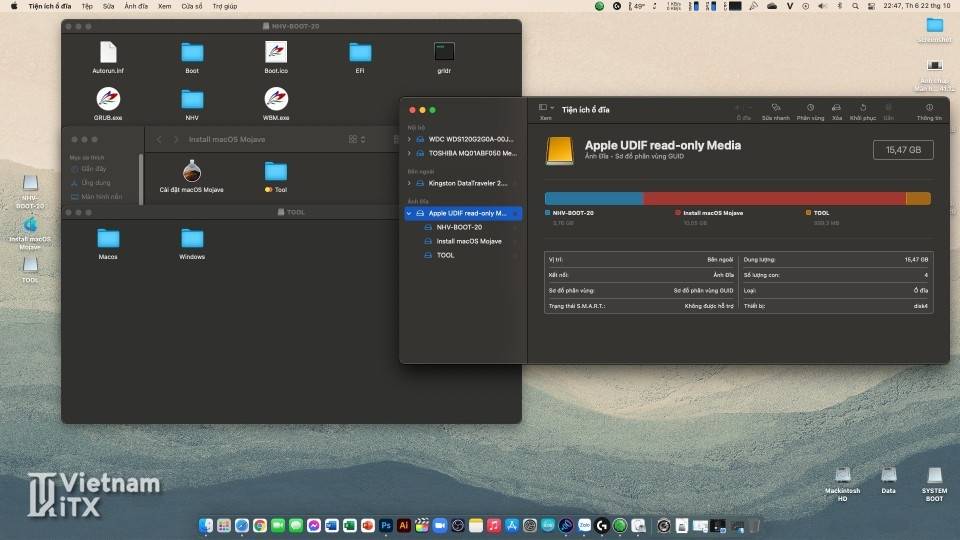Click the Khôi phục (Restore) toolbar icon
The image size is (960, 540).
pyautogui.click(x=862, y=107)
